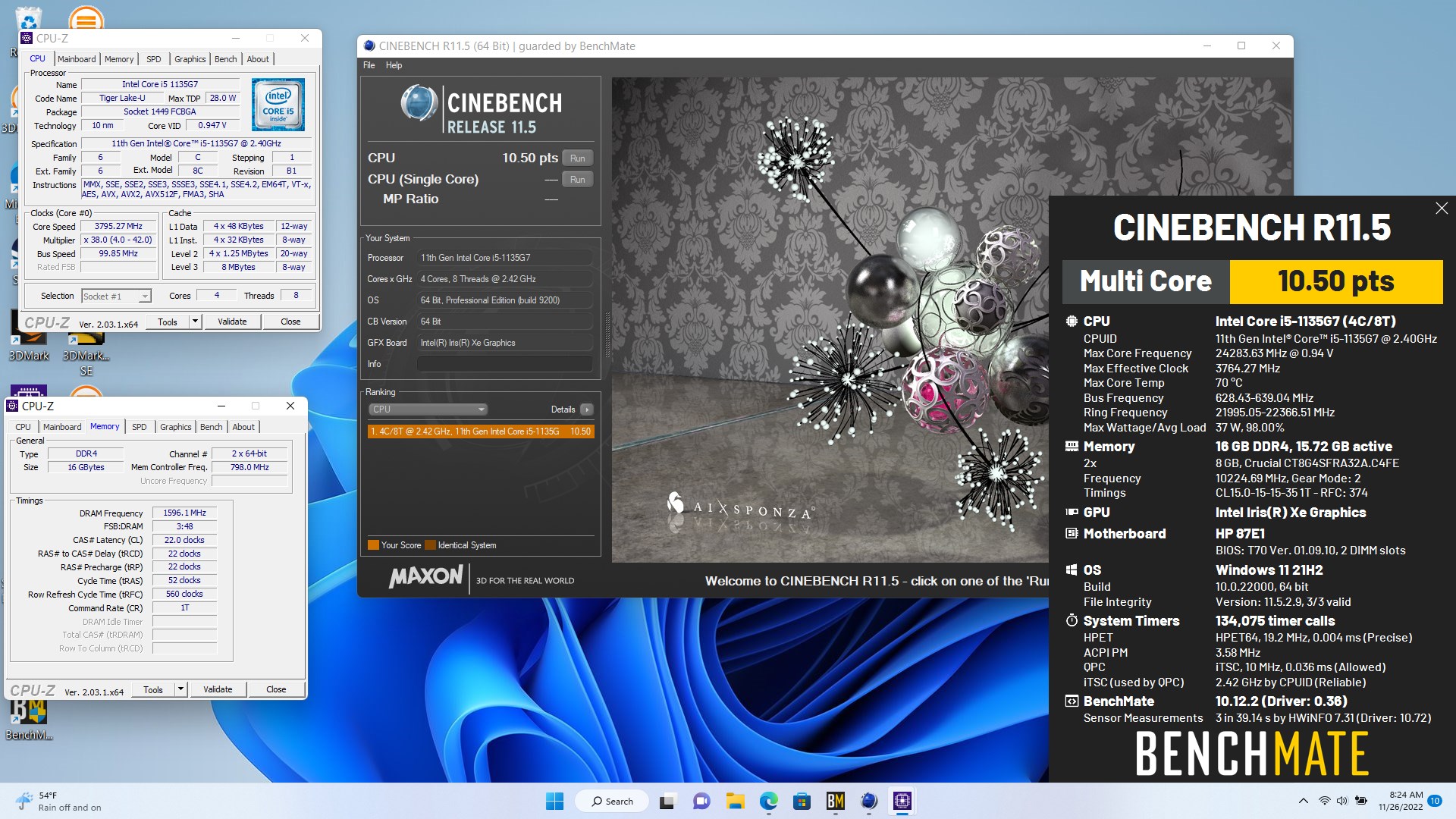
Task: Click the Details arrow in Ranking panel
Action: click(586, 409)
